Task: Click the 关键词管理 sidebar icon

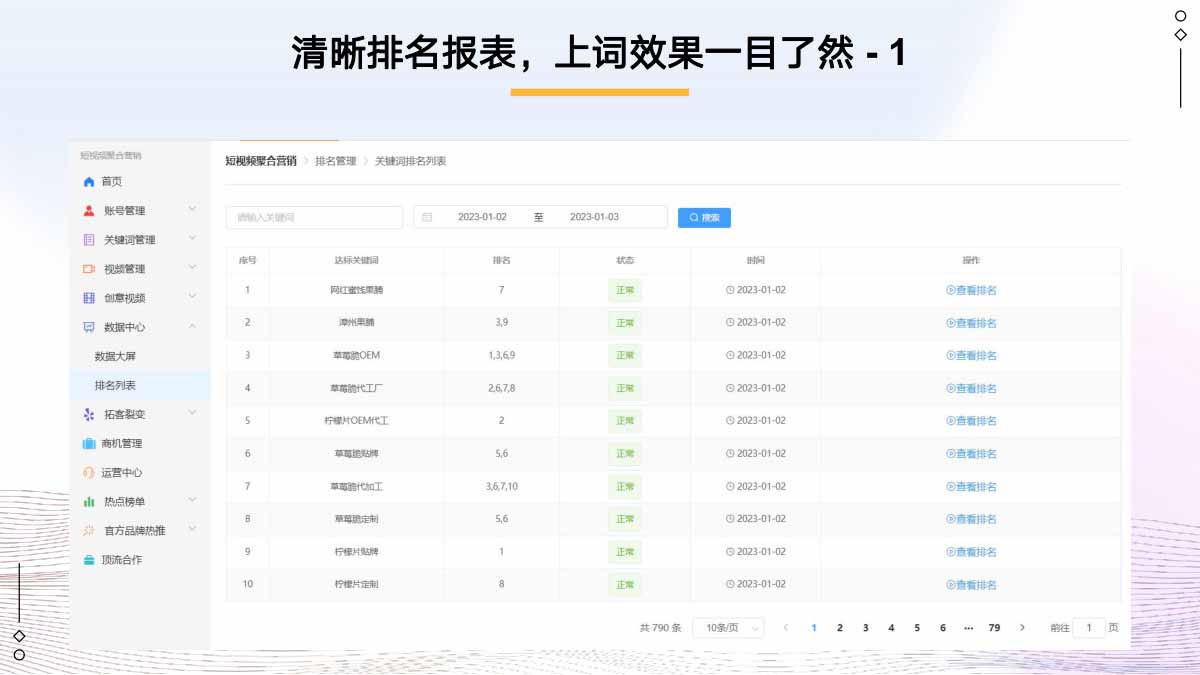Action: (89, 240)
